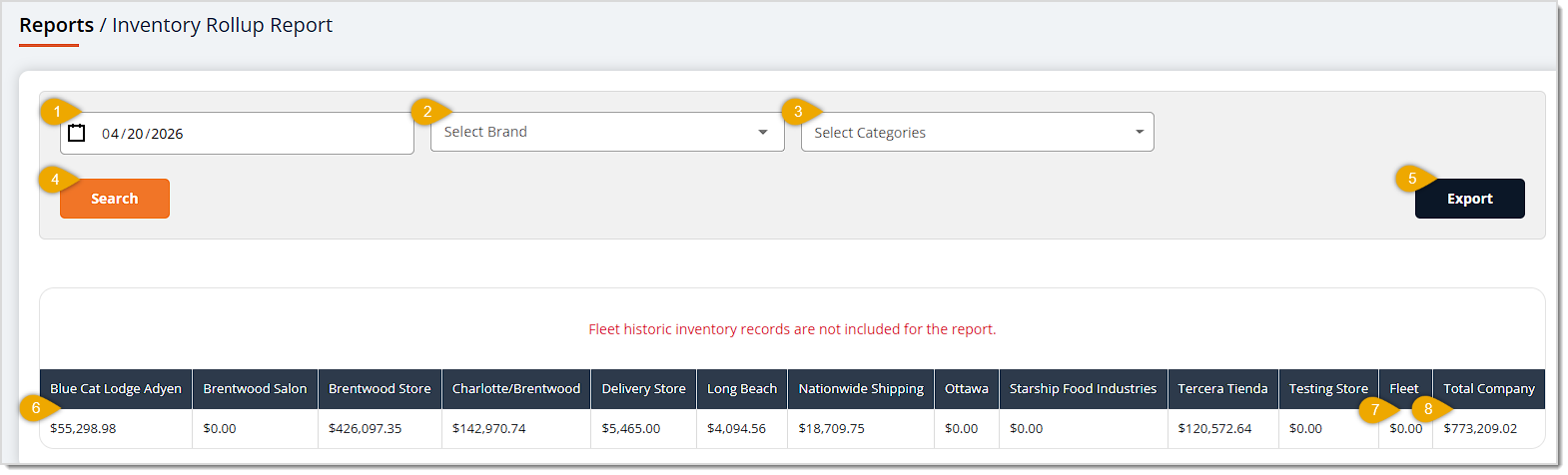Select the Total Company column header
The image size is (1568, 475).
tap(1489, 389)
